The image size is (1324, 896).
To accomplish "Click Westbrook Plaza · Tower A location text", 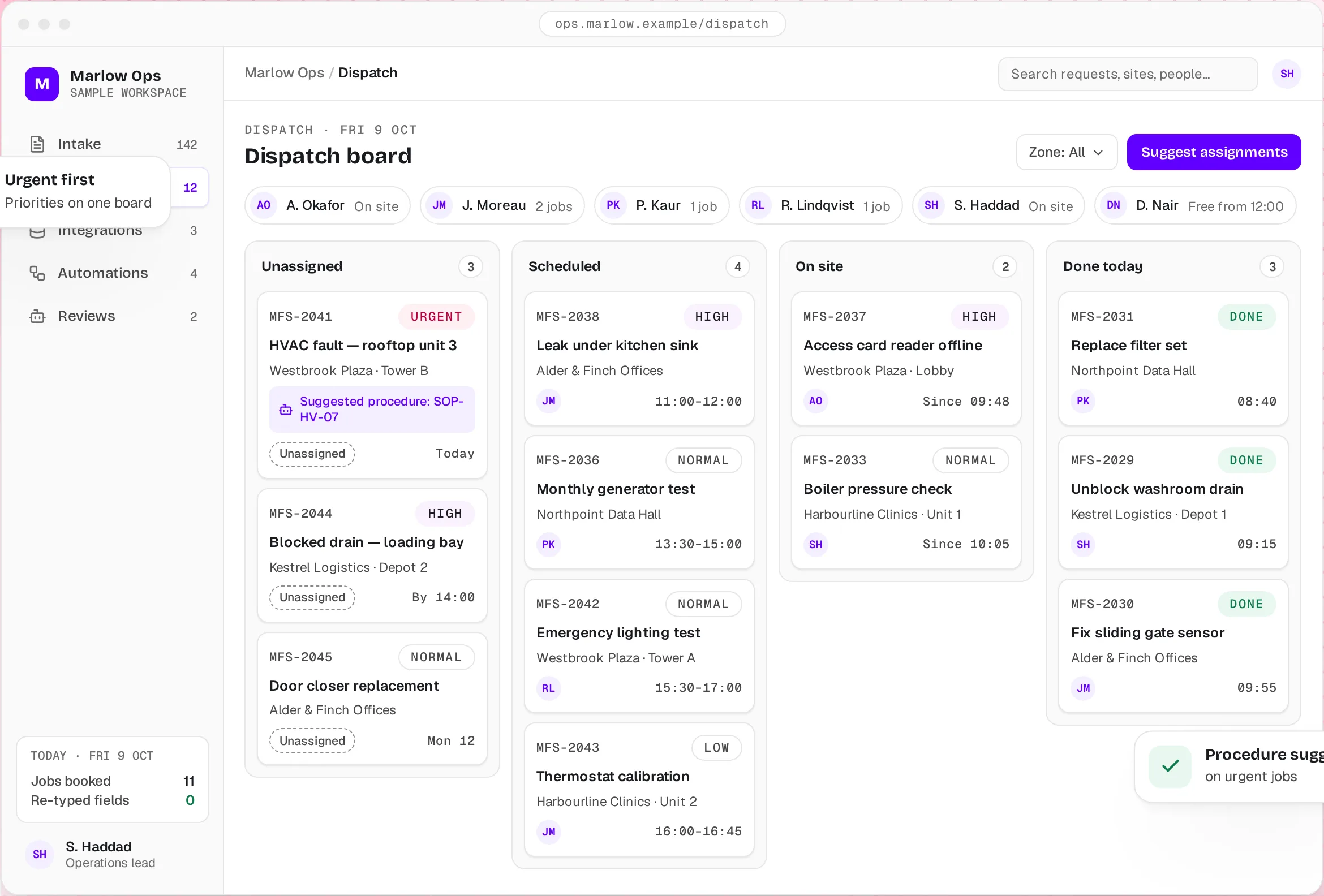I will [x=616, y=658].
